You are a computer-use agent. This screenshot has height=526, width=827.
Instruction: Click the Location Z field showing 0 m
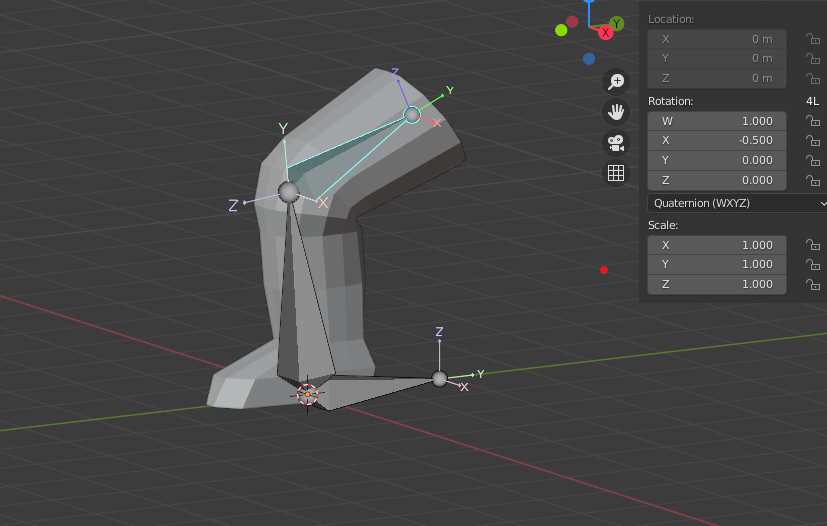(717, 79)
